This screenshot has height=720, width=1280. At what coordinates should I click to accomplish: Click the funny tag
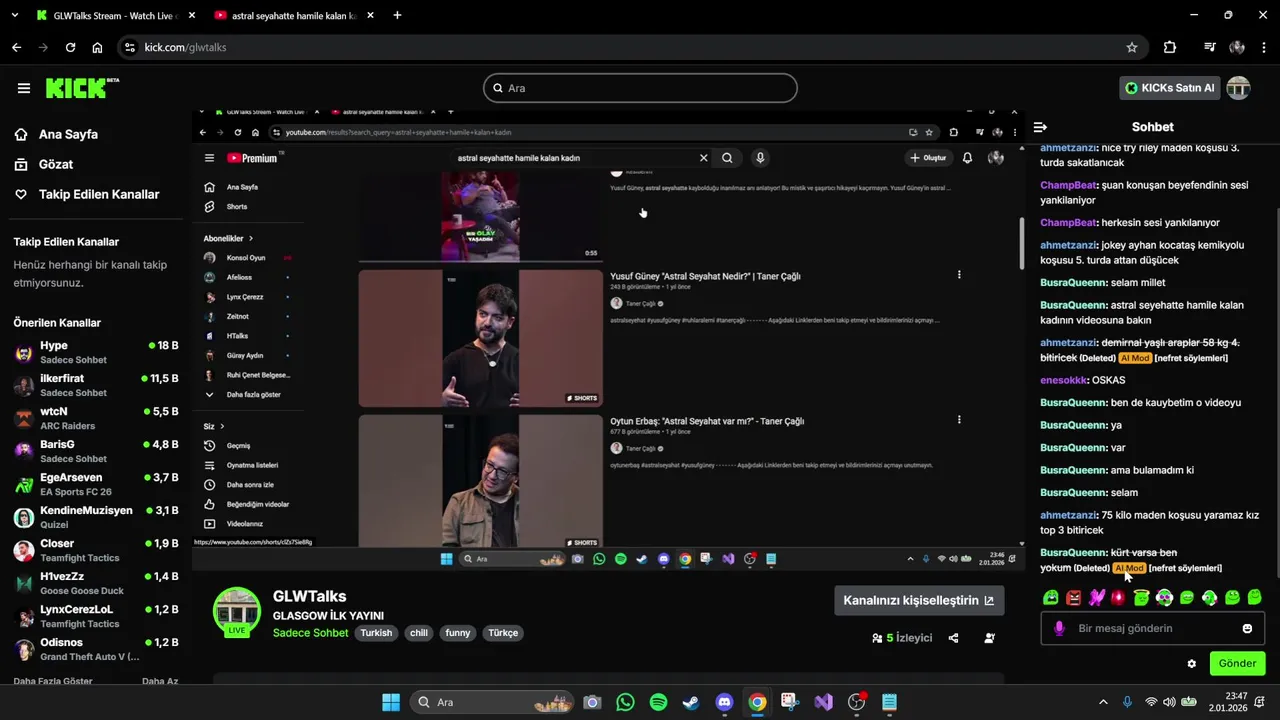pyautogui.click(x=458, y=633)
